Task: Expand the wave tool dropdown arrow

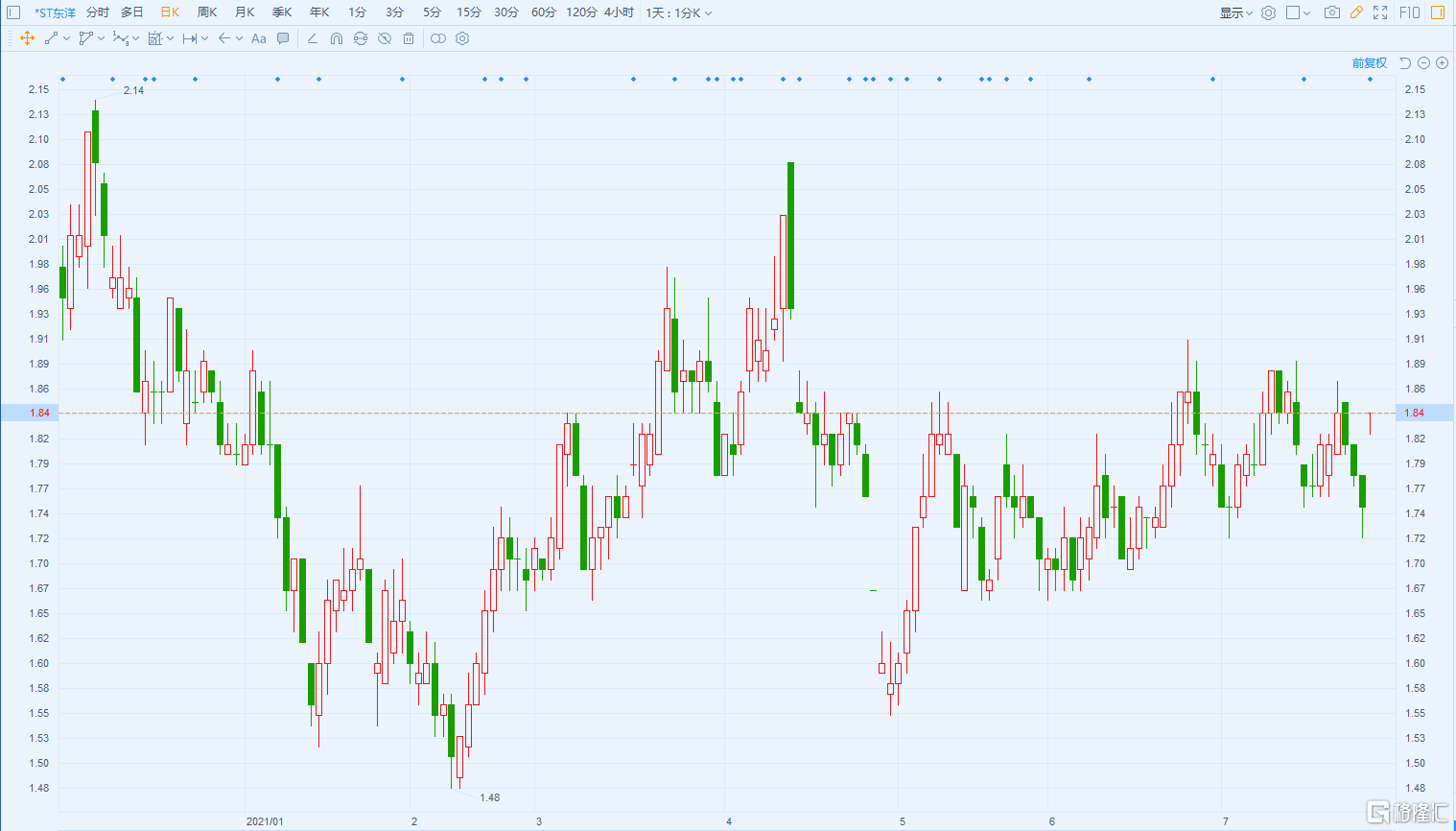Action: click(x=135, y=39)
